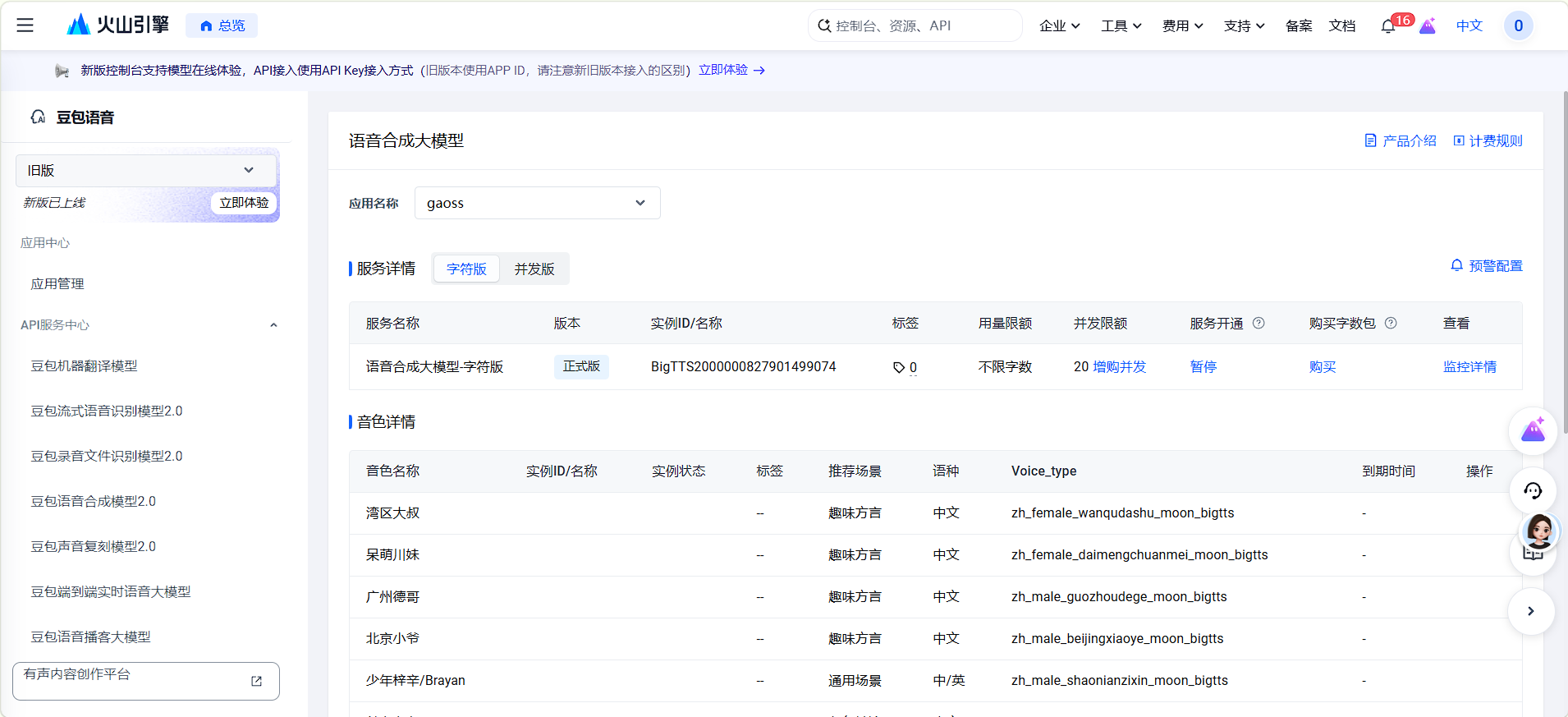Open 豆包声音复刻模型2.0
Viewport: 1568px width, 717px height.
point(93,546)
